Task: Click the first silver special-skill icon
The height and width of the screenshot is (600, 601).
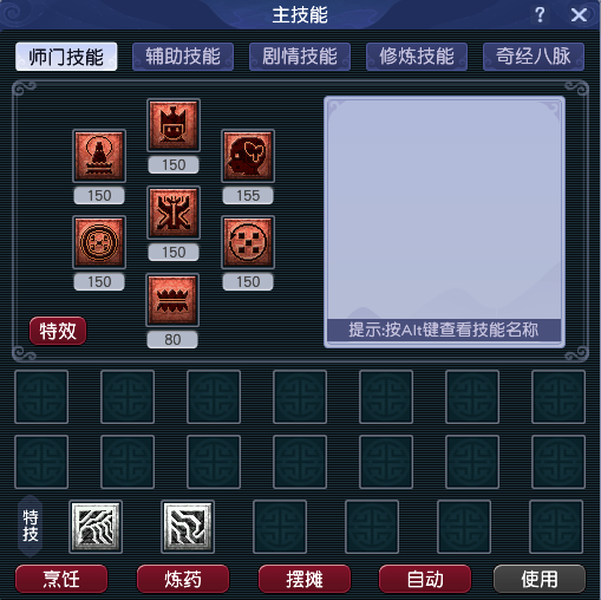Action: coord(96,526)
